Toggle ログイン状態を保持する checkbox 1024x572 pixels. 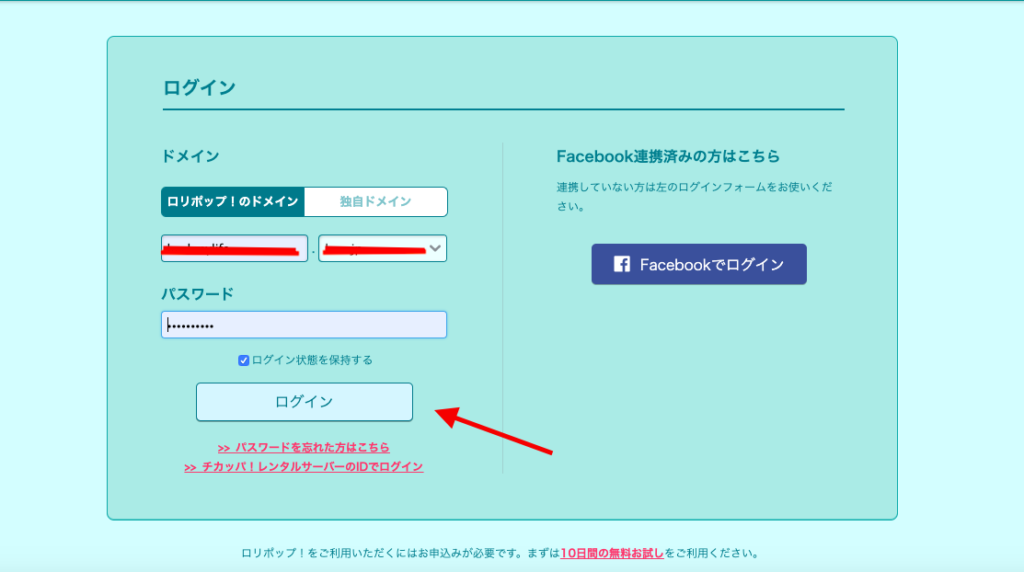tap(244, 360)
